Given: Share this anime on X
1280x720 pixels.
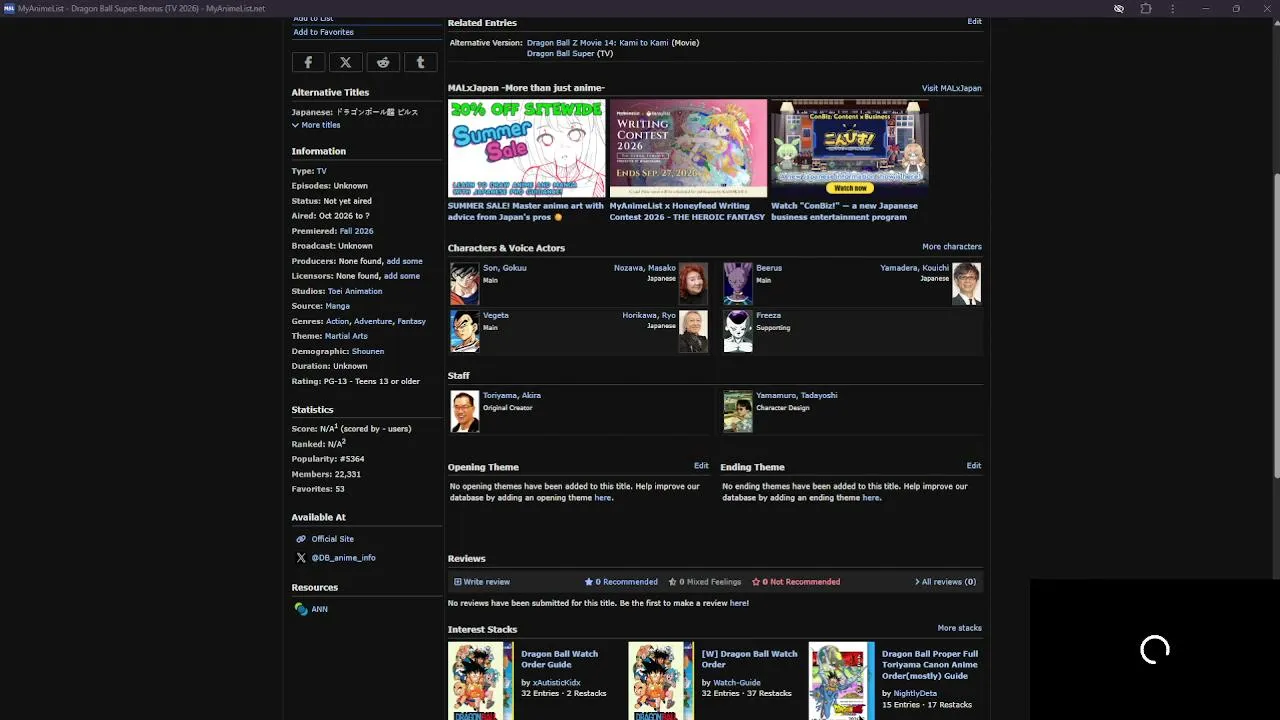Looking at the screenshot, I should coord(345,62).
